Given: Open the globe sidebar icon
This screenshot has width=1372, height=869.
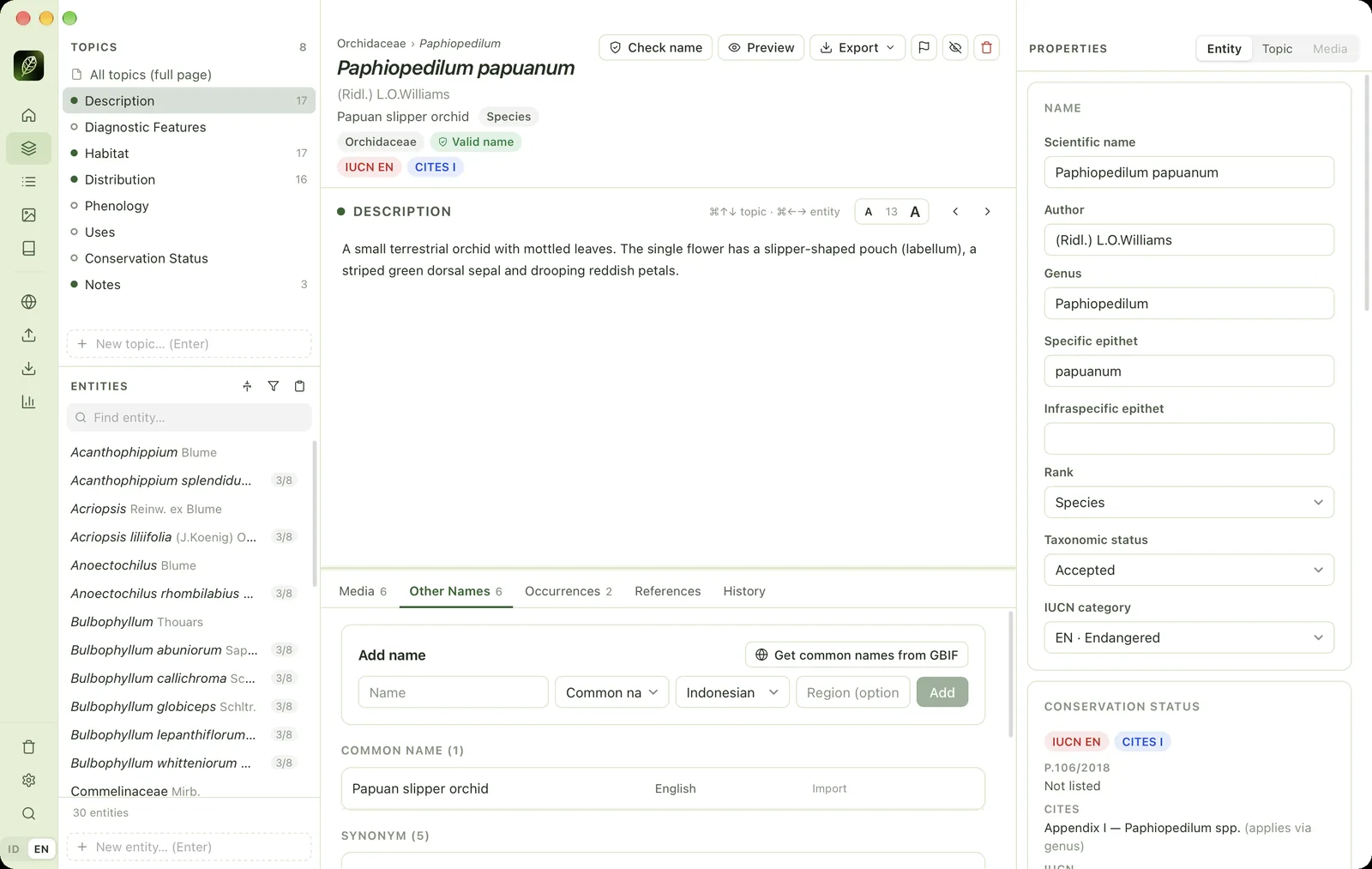Looking at the screenshot, I should pos(28,302).
